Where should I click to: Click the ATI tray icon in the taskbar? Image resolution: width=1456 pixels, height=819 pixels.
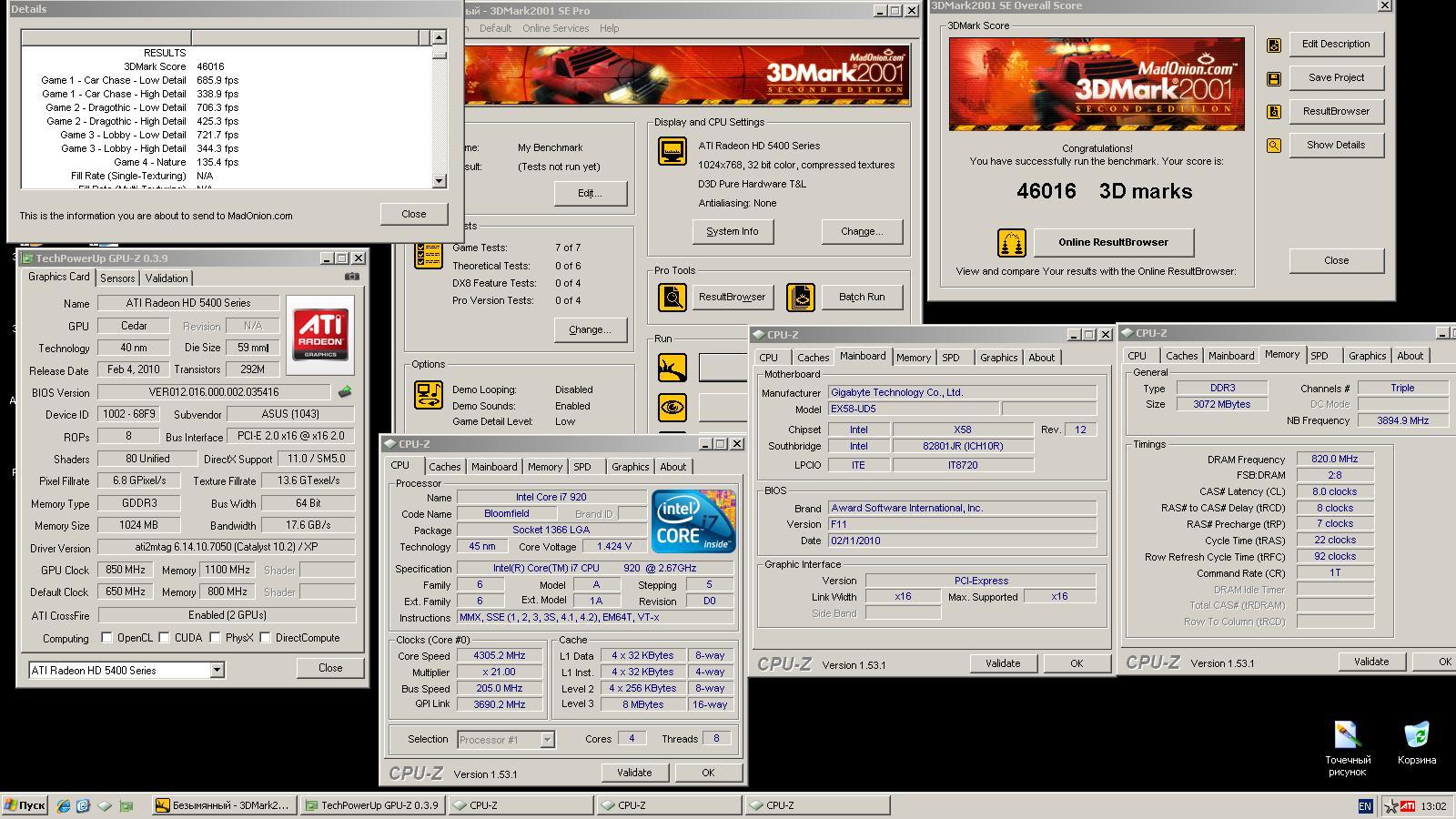click(x=1407, y=805)
